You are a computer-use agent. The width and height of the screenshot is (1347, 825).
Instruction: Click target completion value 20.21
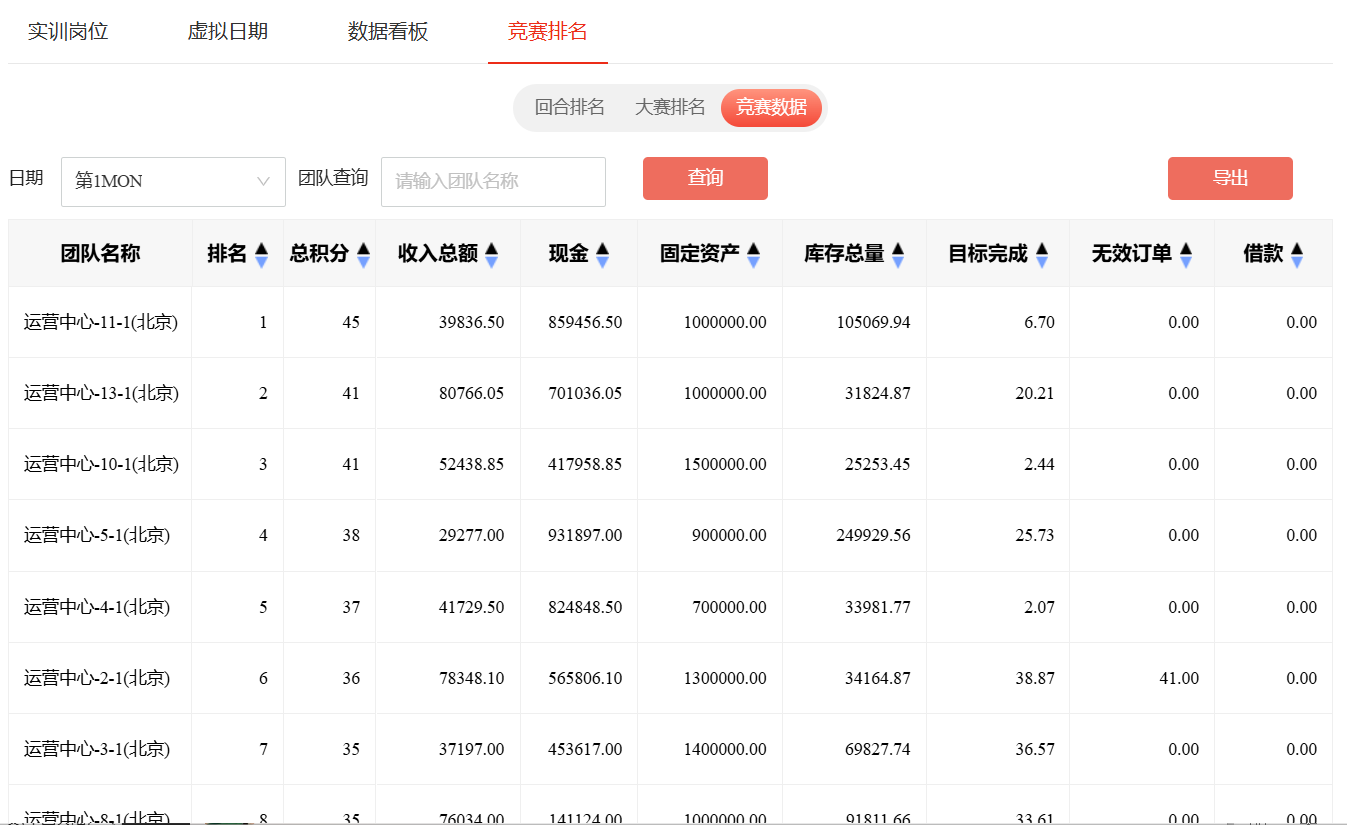coord(1035,393)
